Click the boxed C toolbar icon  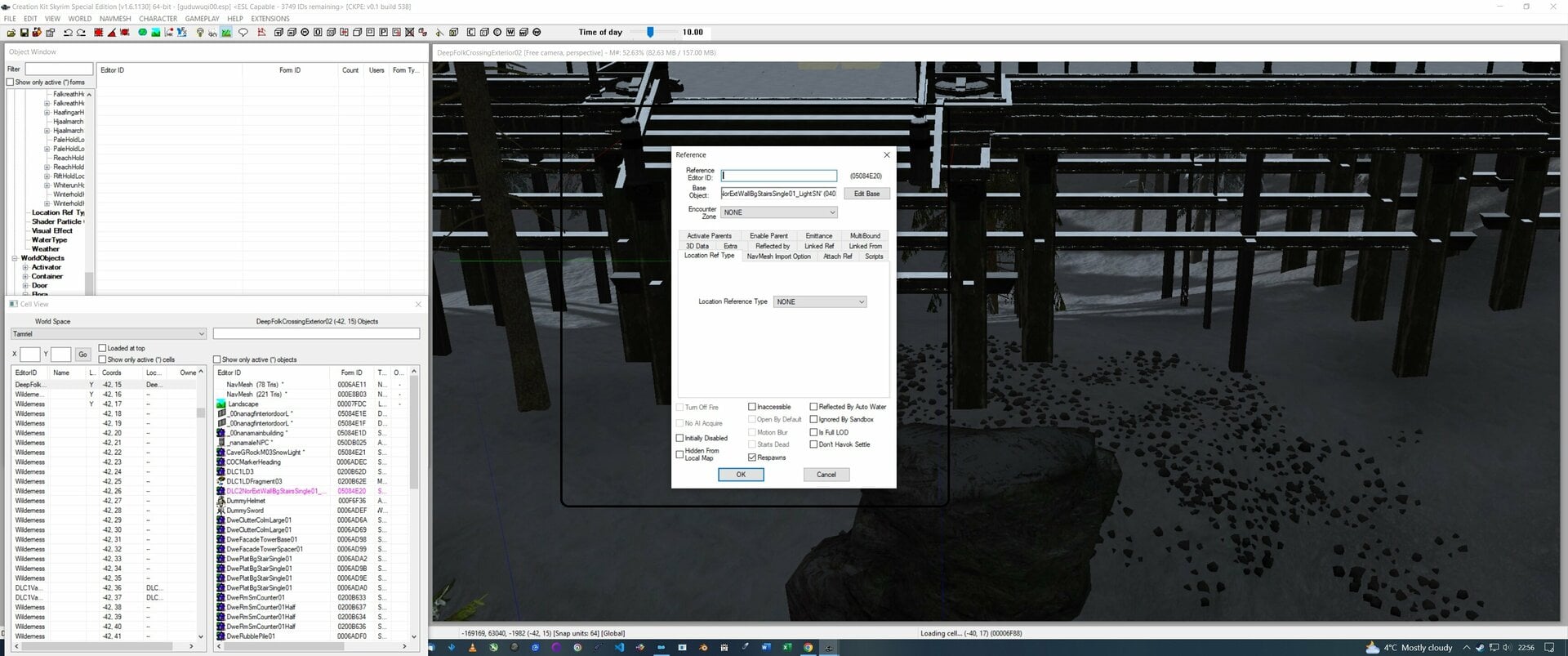(x=471, y=33)
